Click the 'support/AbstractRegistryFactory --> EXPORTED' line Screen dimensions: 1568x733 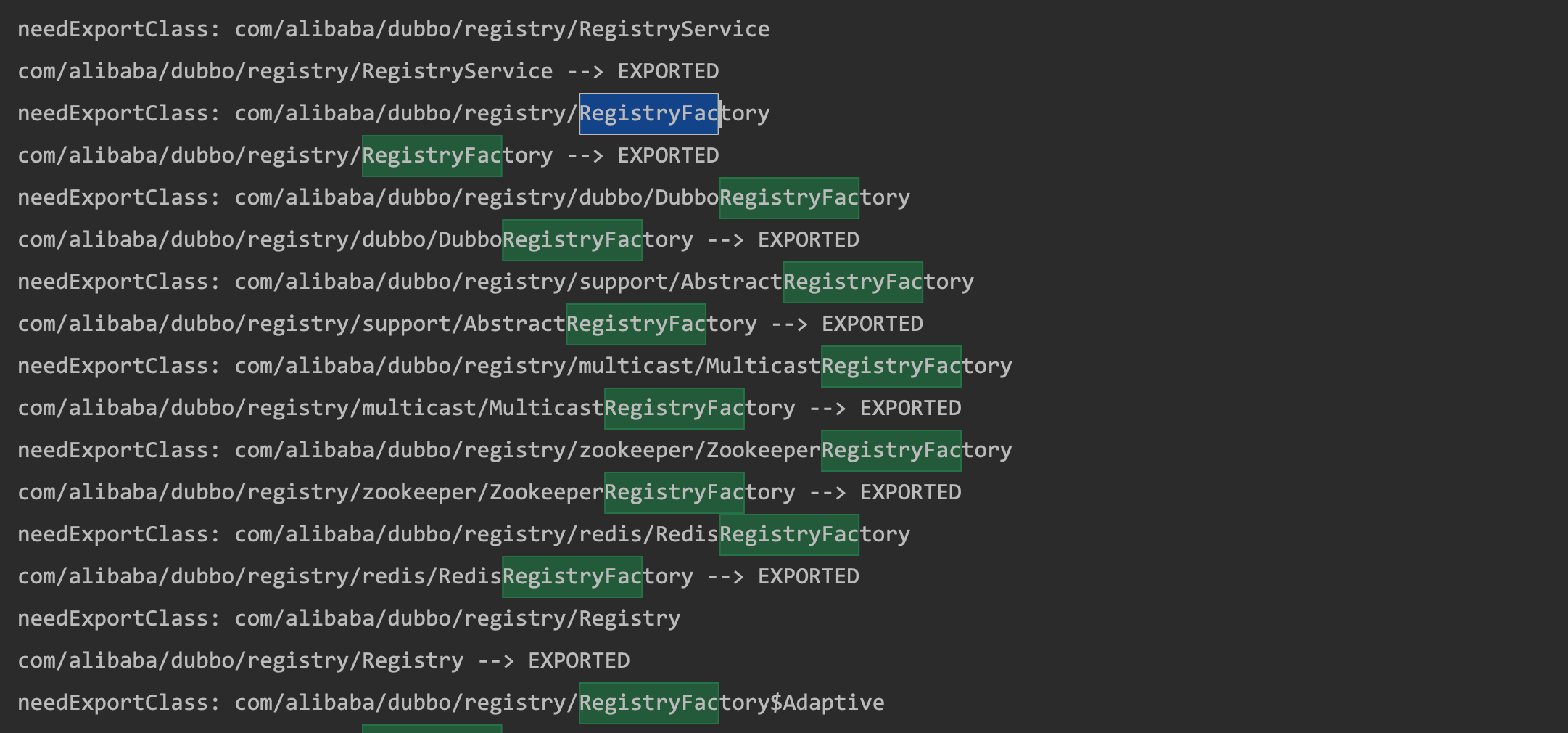coord(471,324)
